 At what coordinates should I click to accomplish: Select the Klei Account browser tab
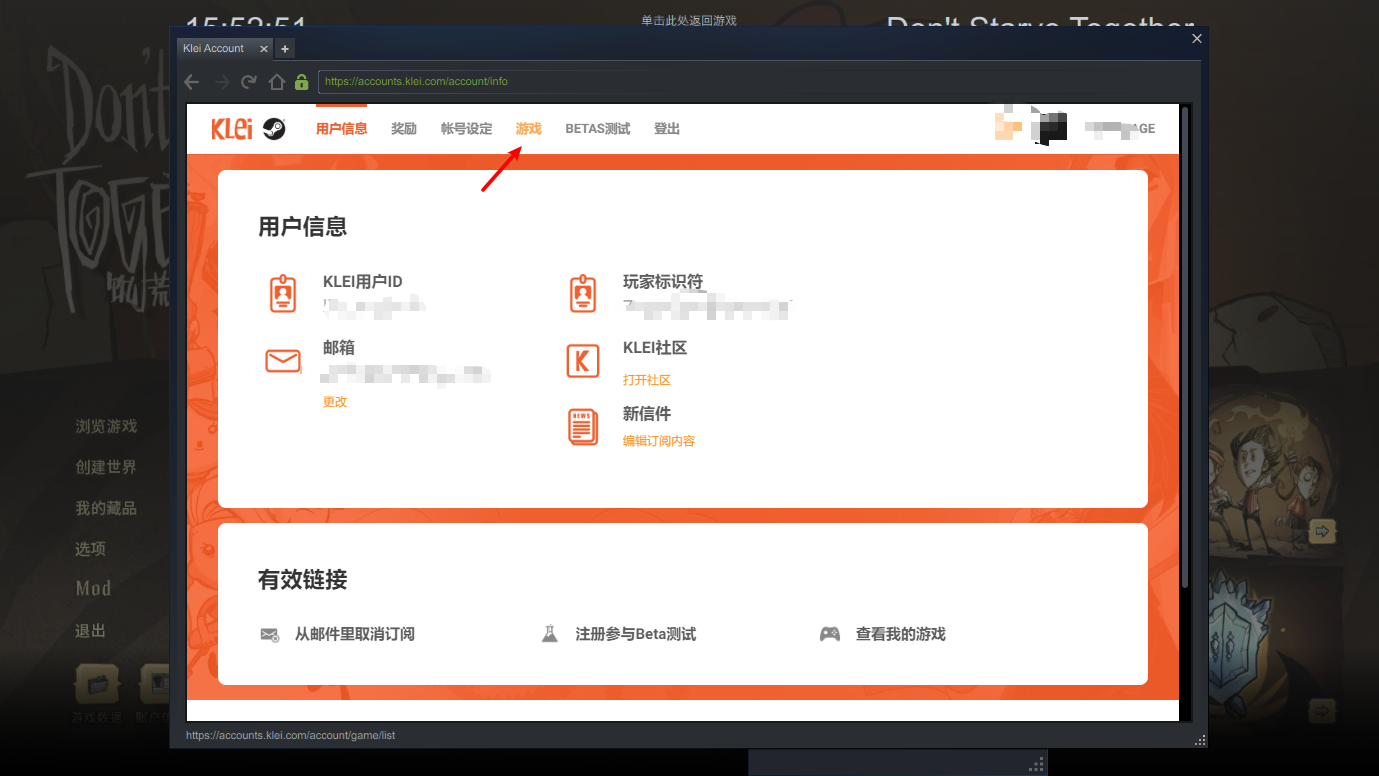click(x=224, y=48)
